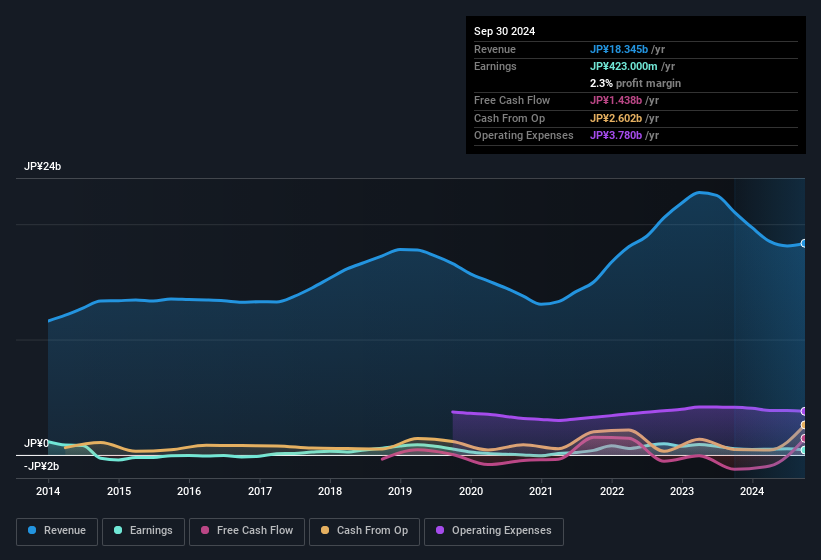Click the JP¥1.438b Free Cash Flow value
Screen dimensions: 821x560
tap(624, 100)
